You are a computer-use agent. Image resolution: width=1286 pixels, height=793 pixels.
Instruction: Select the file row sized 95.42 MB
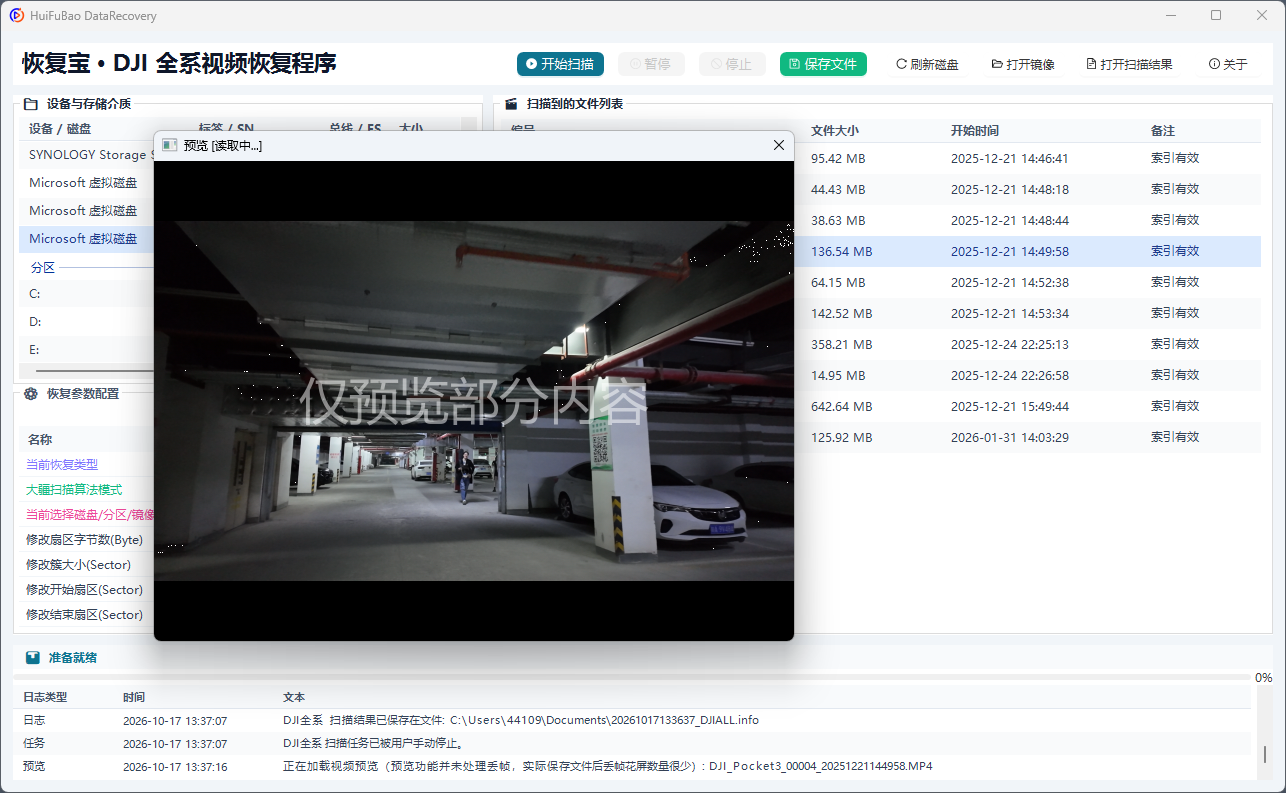pos(1027,158)
